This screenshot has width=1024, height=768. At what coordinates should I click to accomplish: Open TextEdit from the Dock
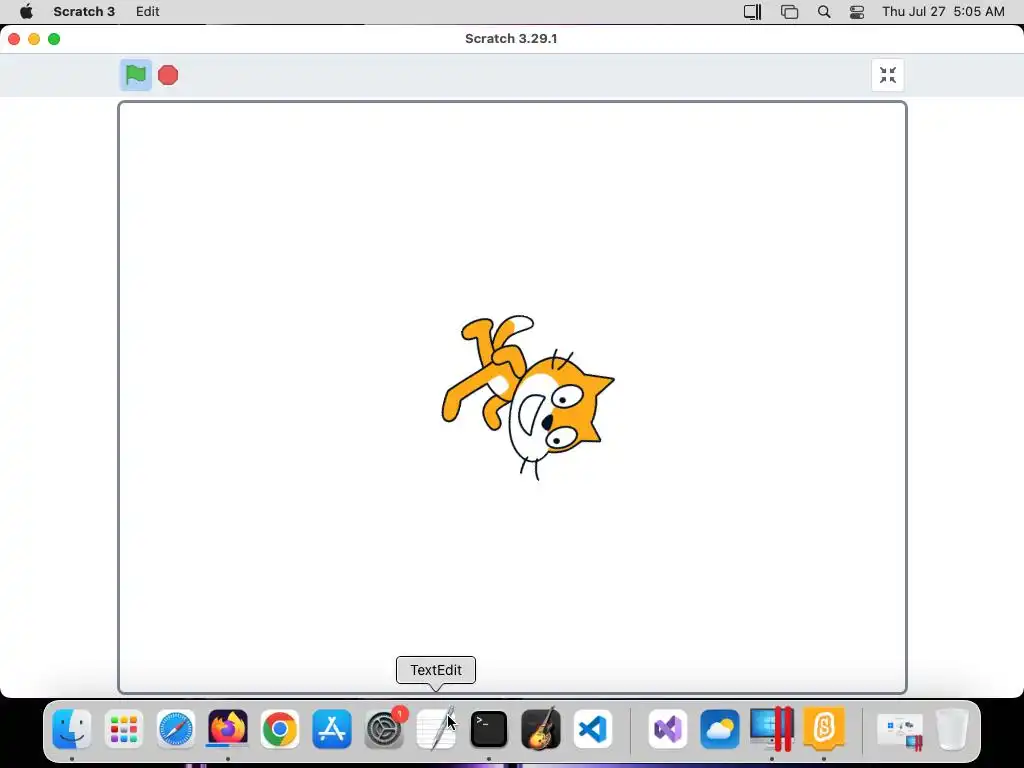click(436, 729)
